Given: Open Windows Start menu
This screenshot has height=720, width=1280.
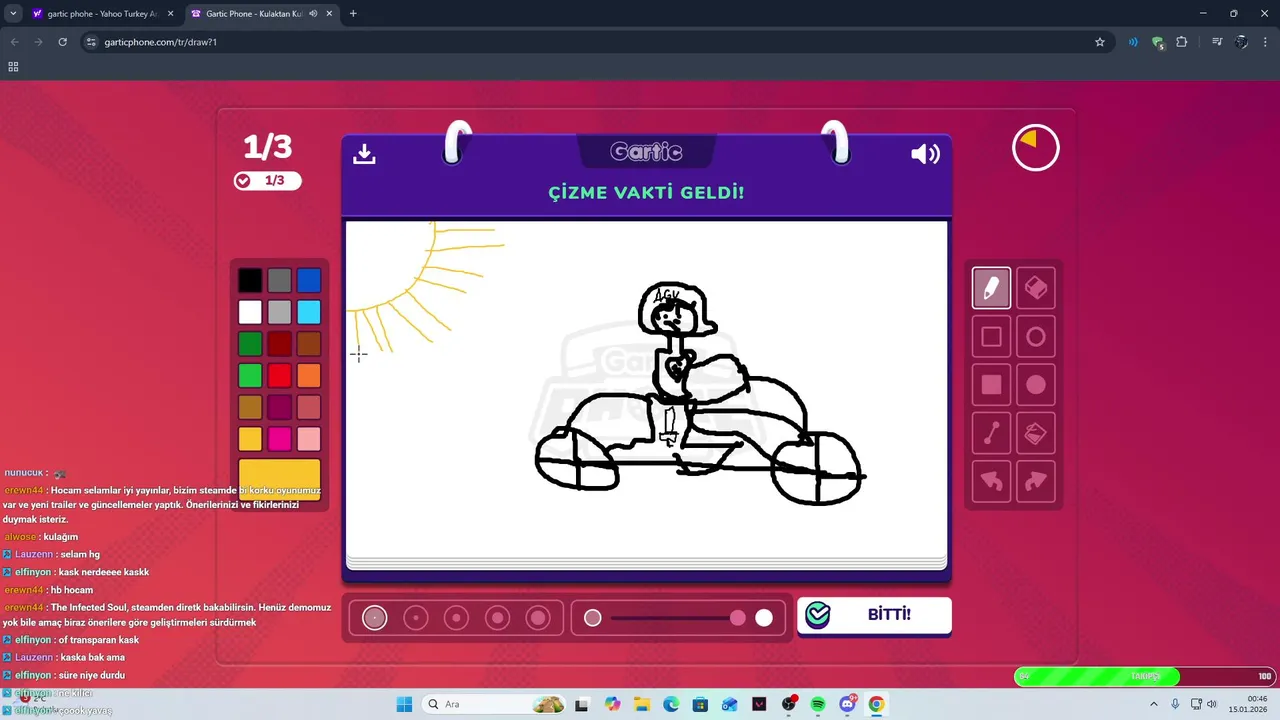Looking at the screenshot, I should [404, 704].
